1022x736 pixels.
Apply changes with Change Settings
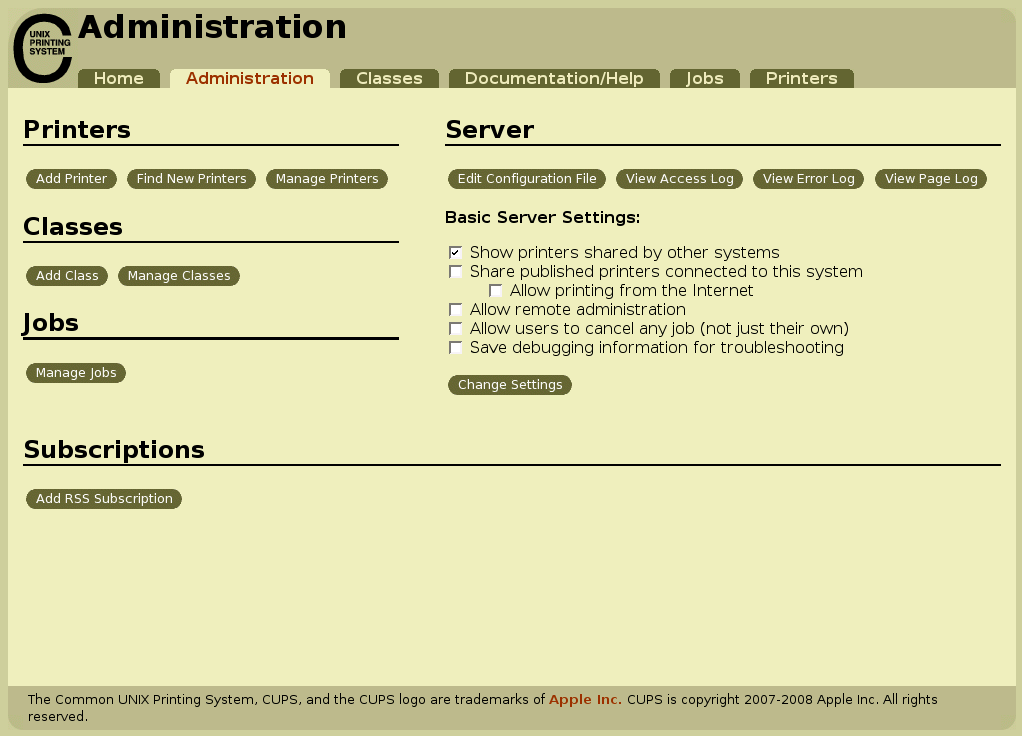pyautogui.click(x=510, y=384)
